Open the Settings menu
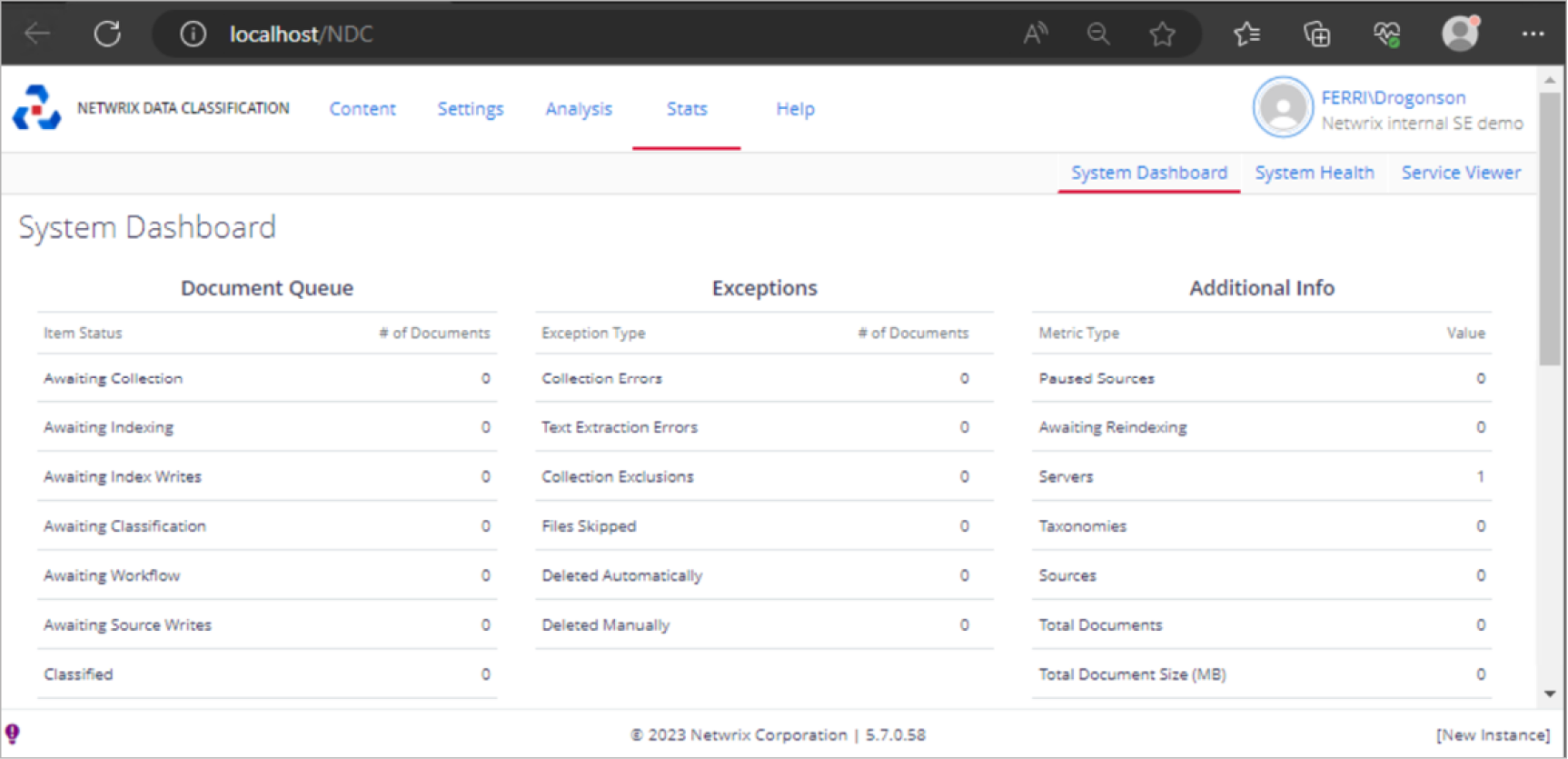Image resolution: width=1568 pixels, height=759 pixels. 470,109
